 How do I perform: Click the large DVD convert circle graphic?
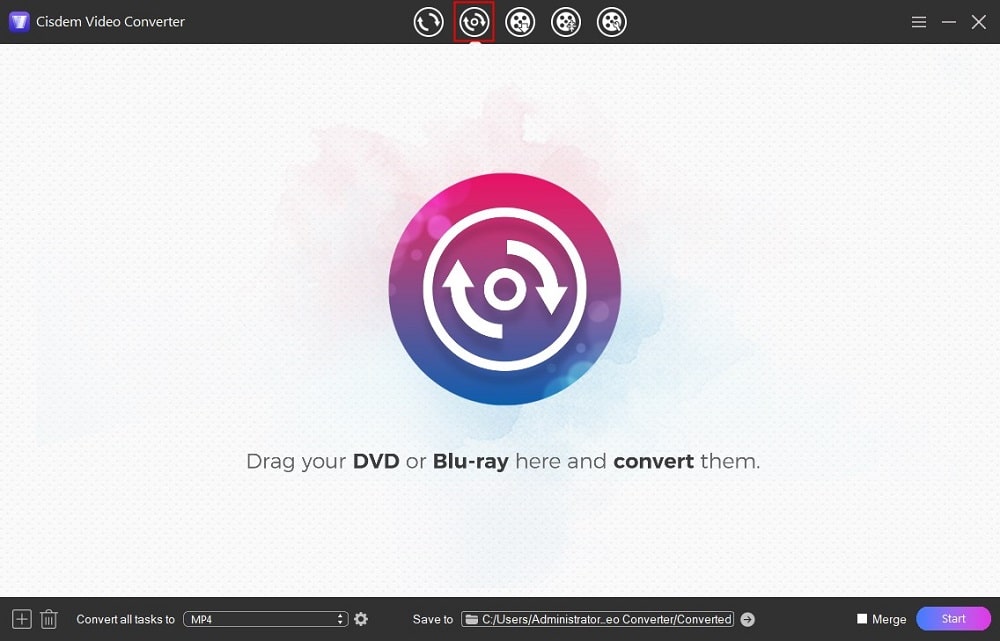tap(504, 289)
